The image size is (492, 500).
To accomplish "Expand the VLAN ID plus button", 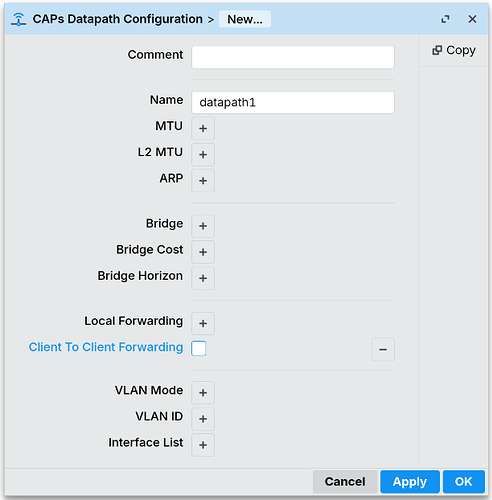I will pos(203,419).
